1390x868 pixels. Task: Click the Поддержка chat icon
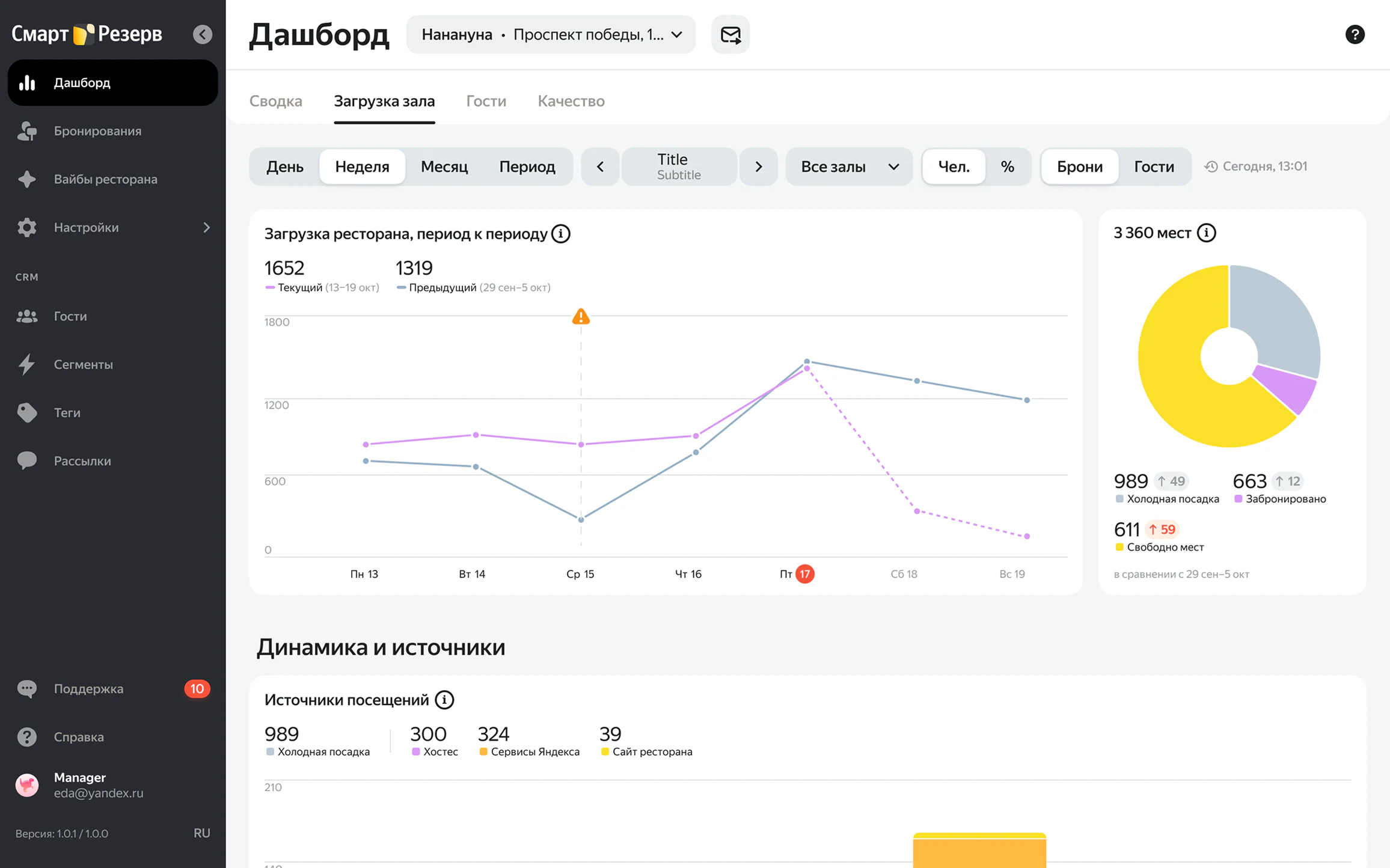coord(27,688)
